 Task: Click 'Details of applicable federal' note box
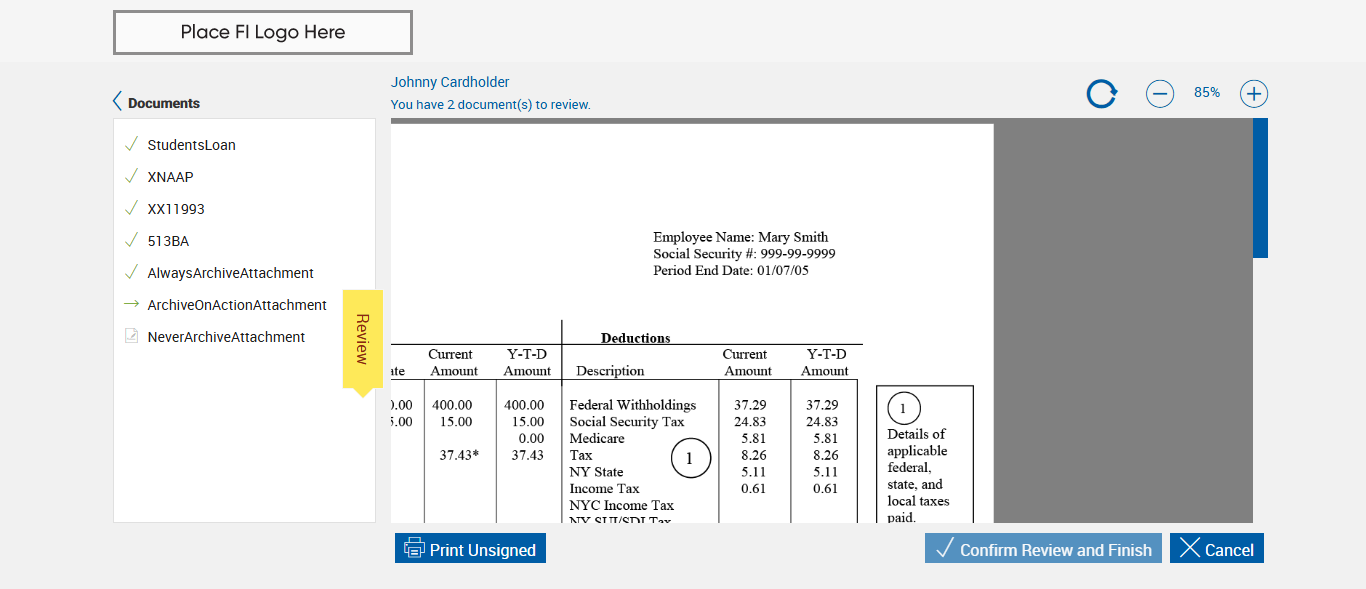click(925, 454)
